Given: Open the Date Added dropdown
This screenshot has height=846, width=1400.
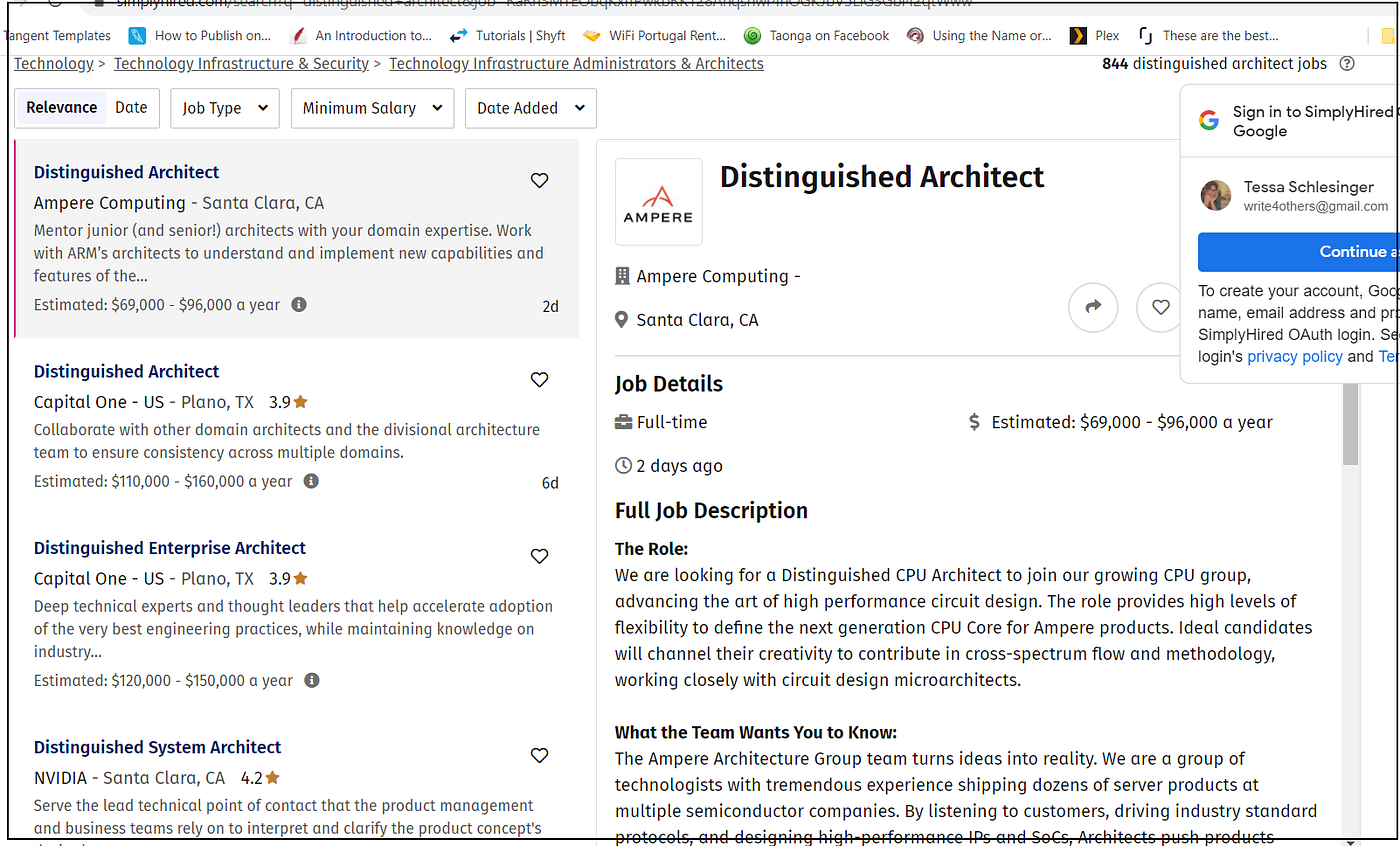Looking at the screenshot, I should click(x=531, y=108).
